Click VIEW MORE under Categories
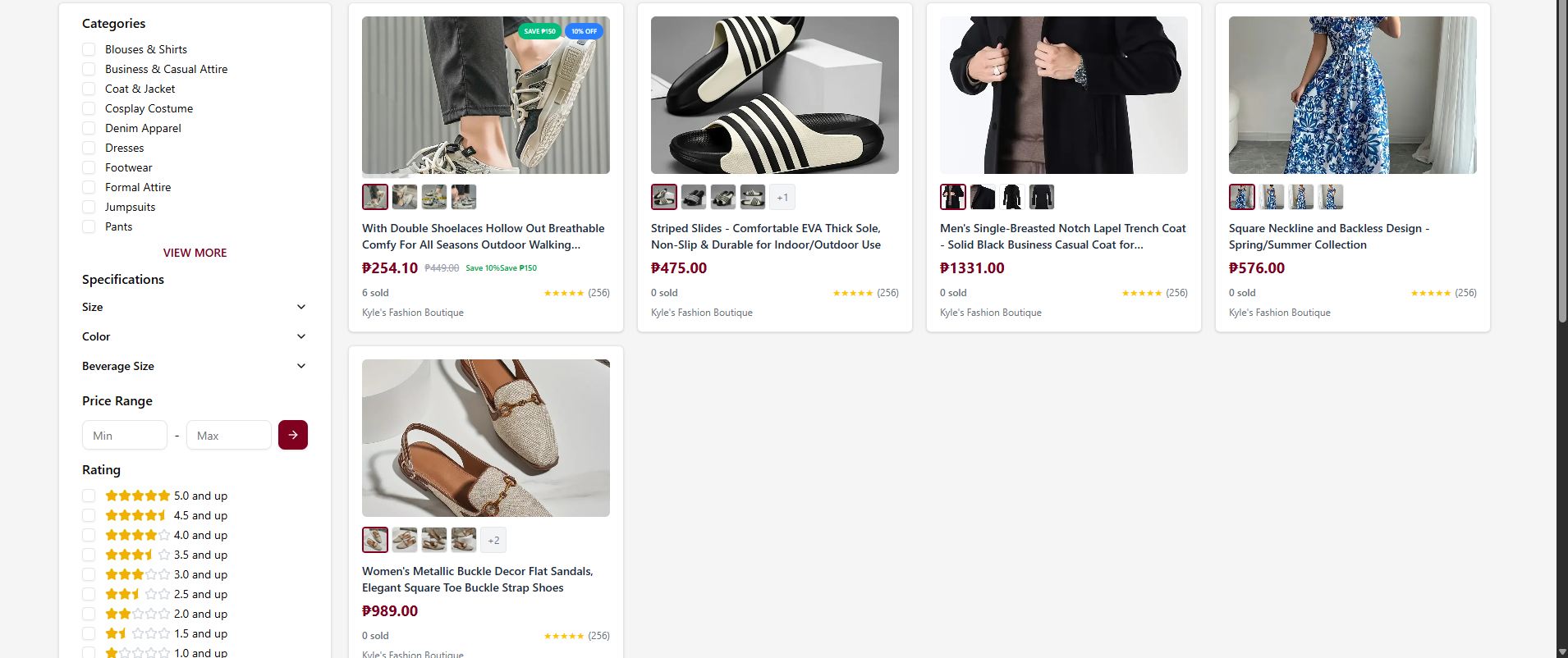Image resolution: width=1568 pixels, height=658 pixels. [195, 253]
